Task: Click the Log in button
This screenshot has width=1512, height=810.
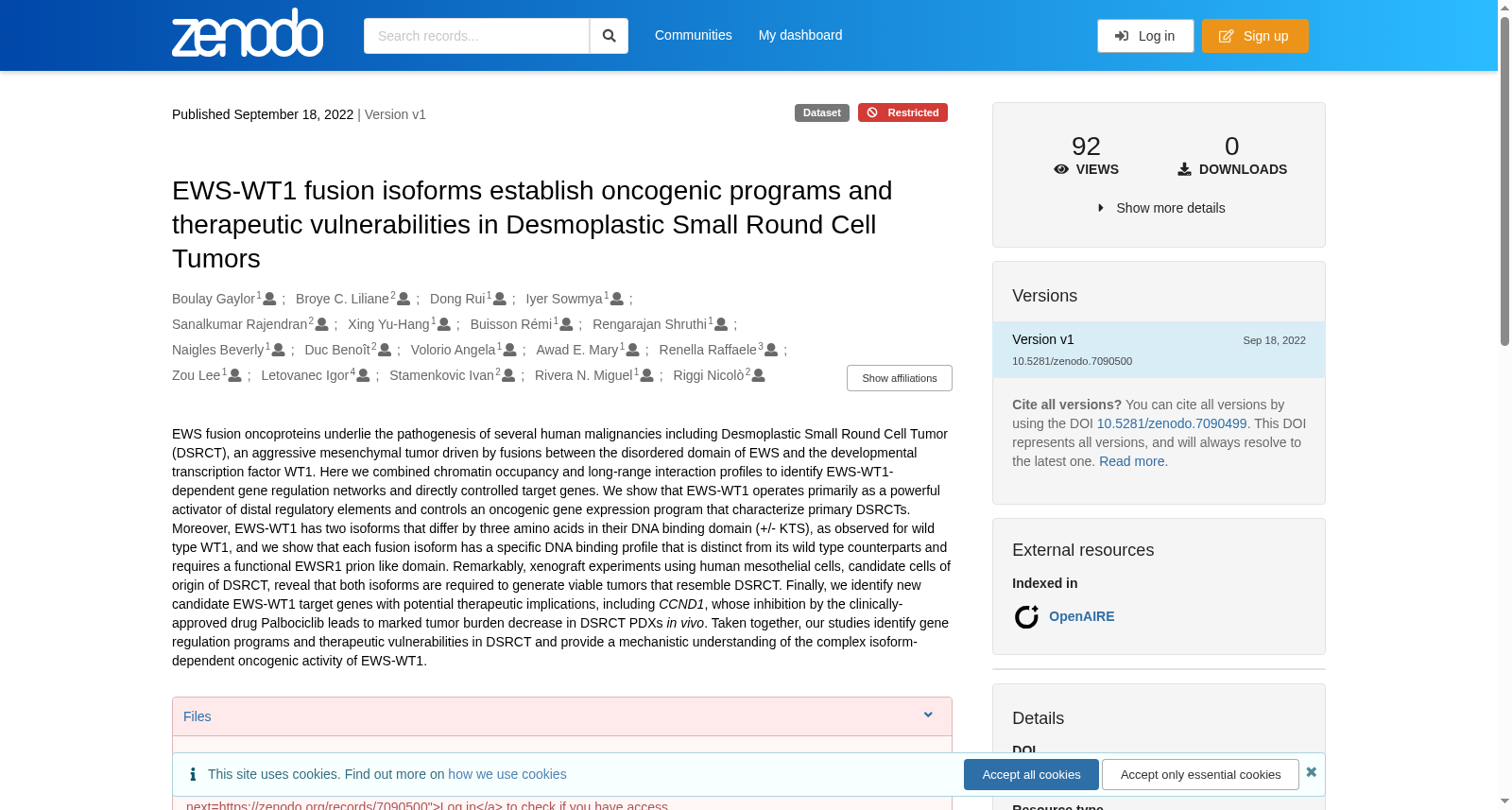Action: 1145,36
